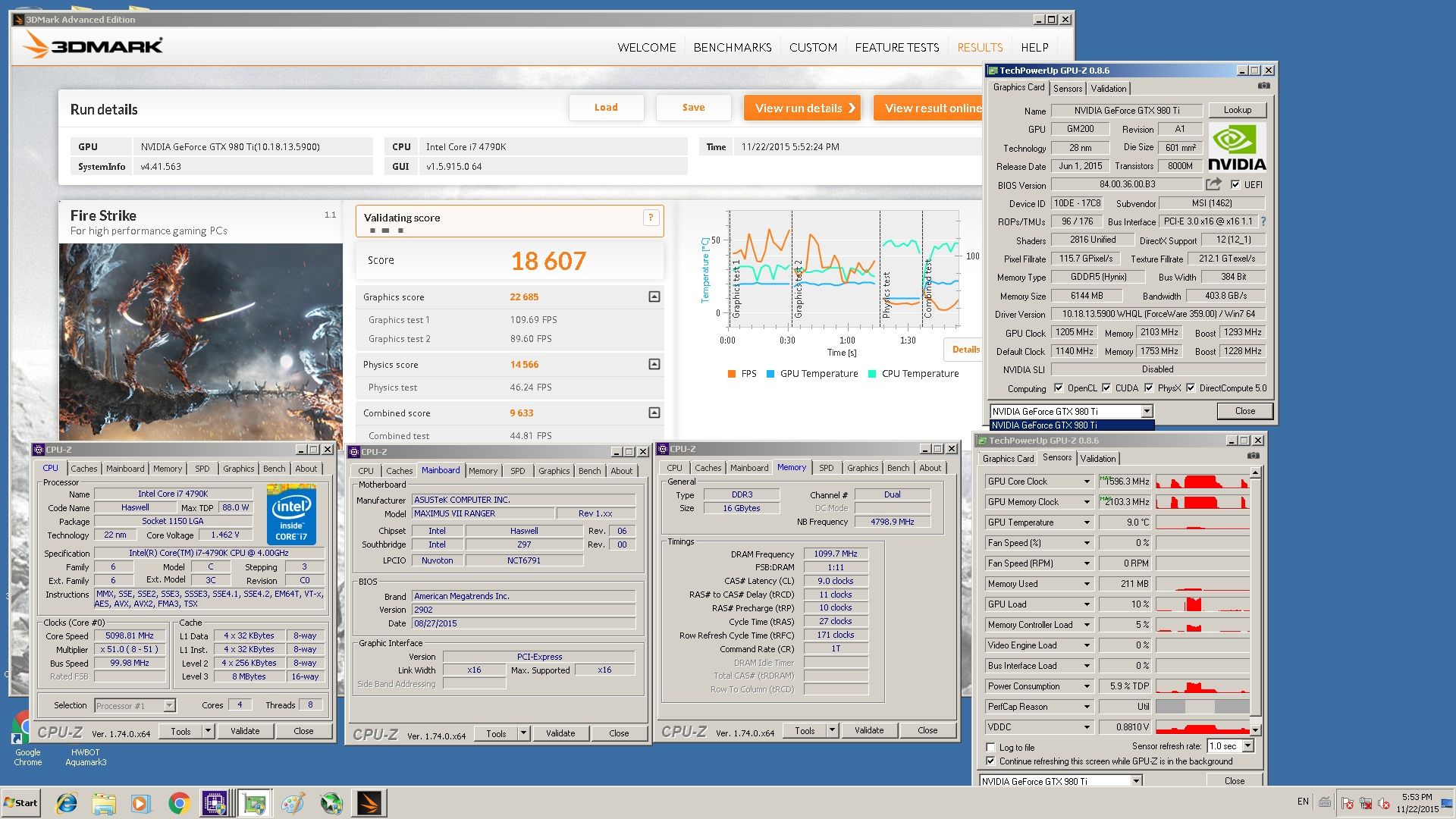Switch to SPD tab in CPU-Z Memory window
Image resolution: width=1456 pixels, height=819 pixels.
826,468
